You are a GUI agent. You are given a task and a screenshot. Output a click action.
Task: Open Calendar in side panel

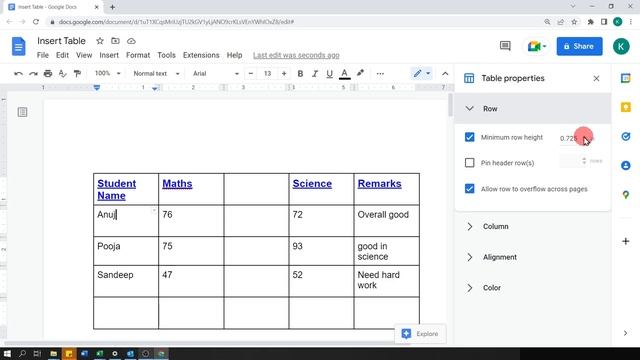click(625, 78)
